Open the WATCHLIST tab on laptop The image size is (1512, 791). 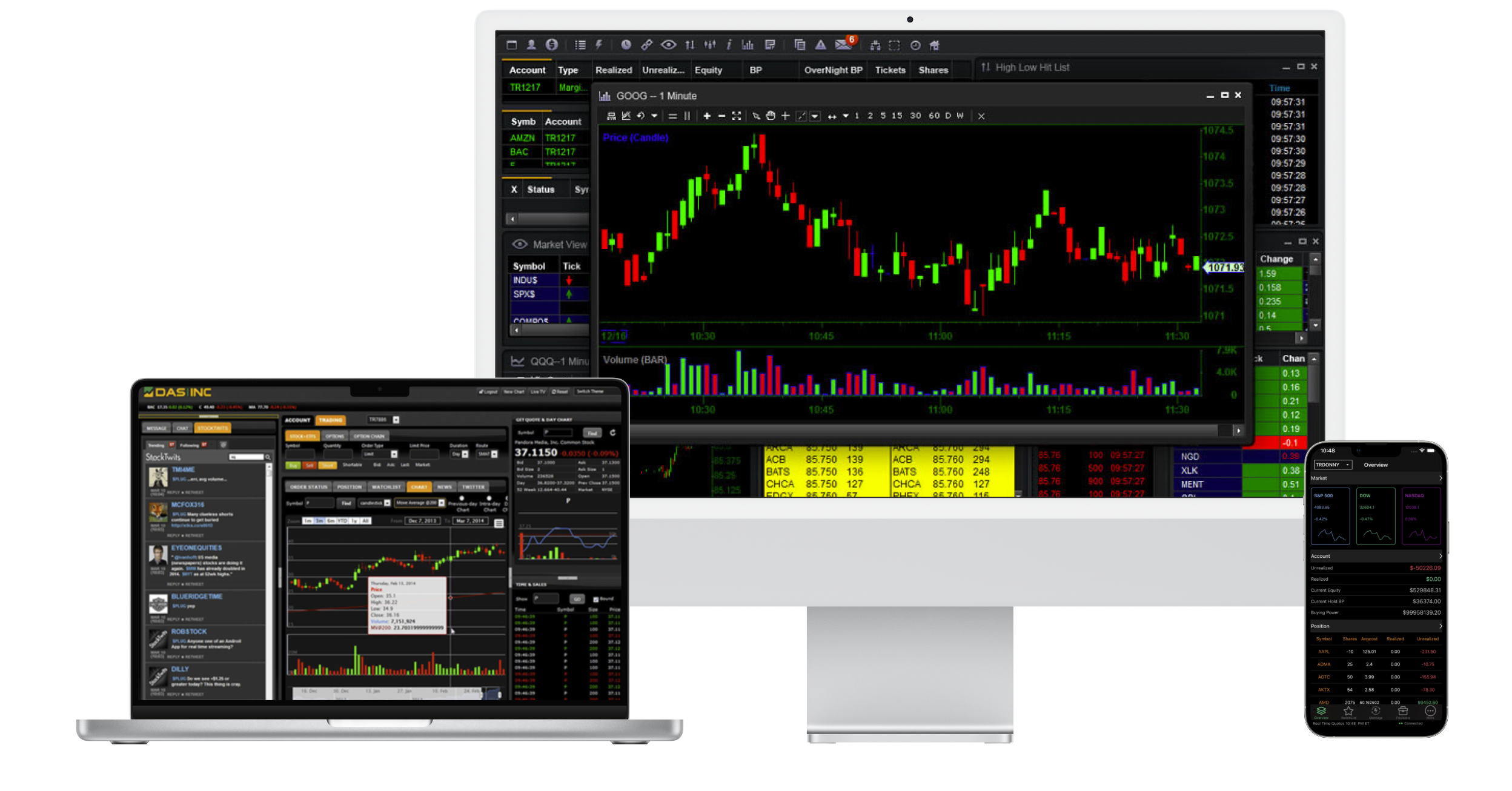(386, 487)
